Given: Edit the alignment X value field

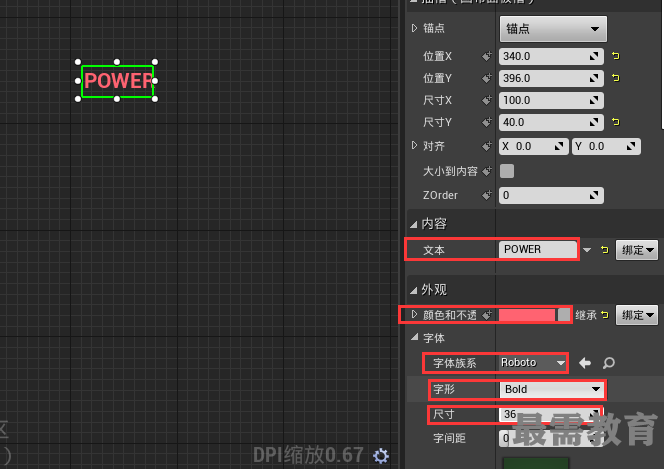Looking at the screenshot, I should [534, 146].
